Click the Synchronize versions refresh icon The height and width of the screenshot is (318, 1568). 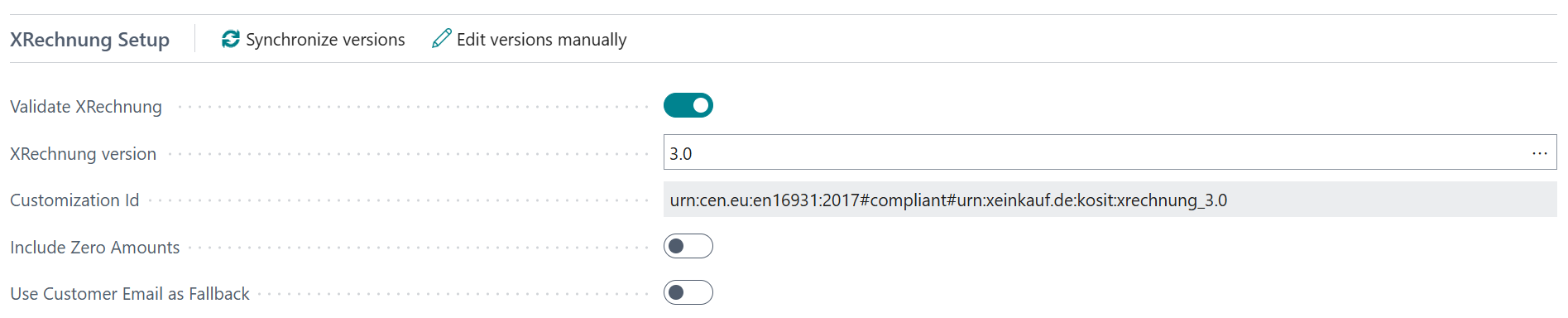click(231, 39)
